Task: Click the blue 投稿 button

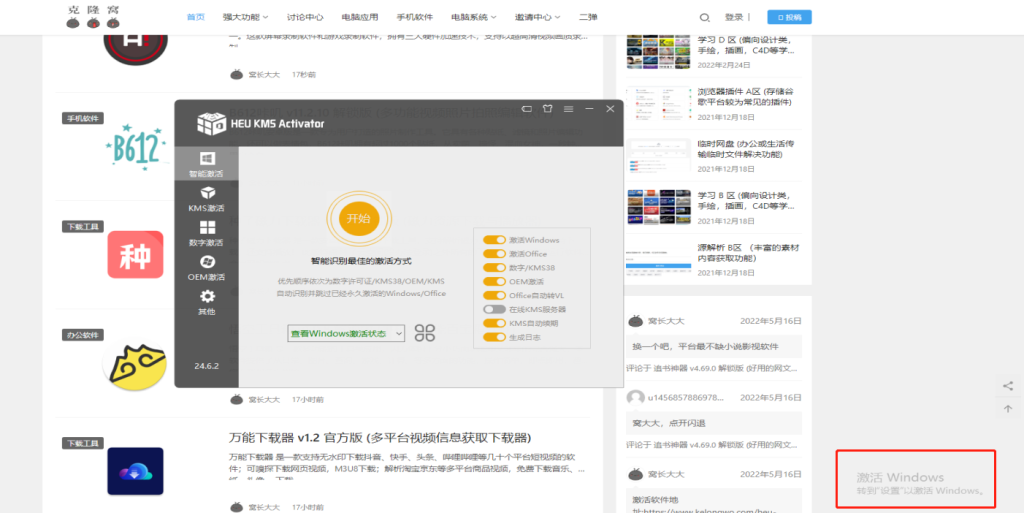Action: coord(790,17)
